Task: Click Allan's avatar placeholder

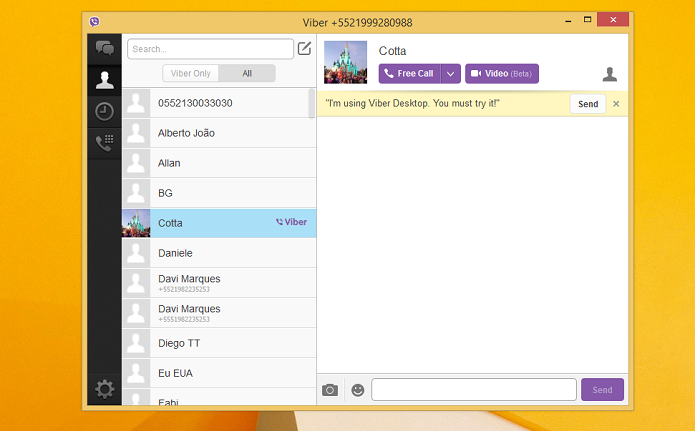Action: pyautogui.click(x=136, y=163)
